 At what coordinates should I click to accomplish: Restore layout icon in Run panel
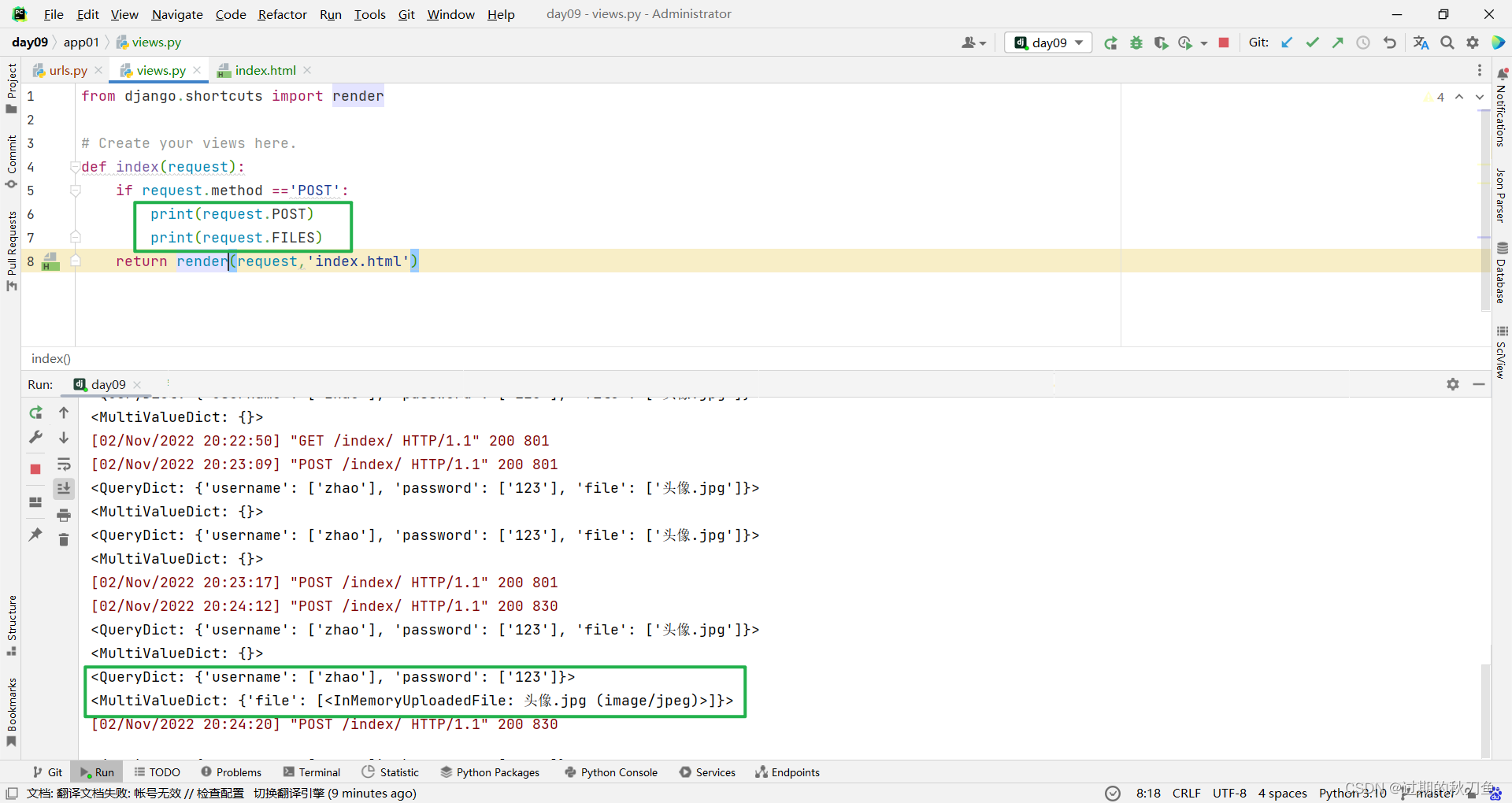point(35,502)
